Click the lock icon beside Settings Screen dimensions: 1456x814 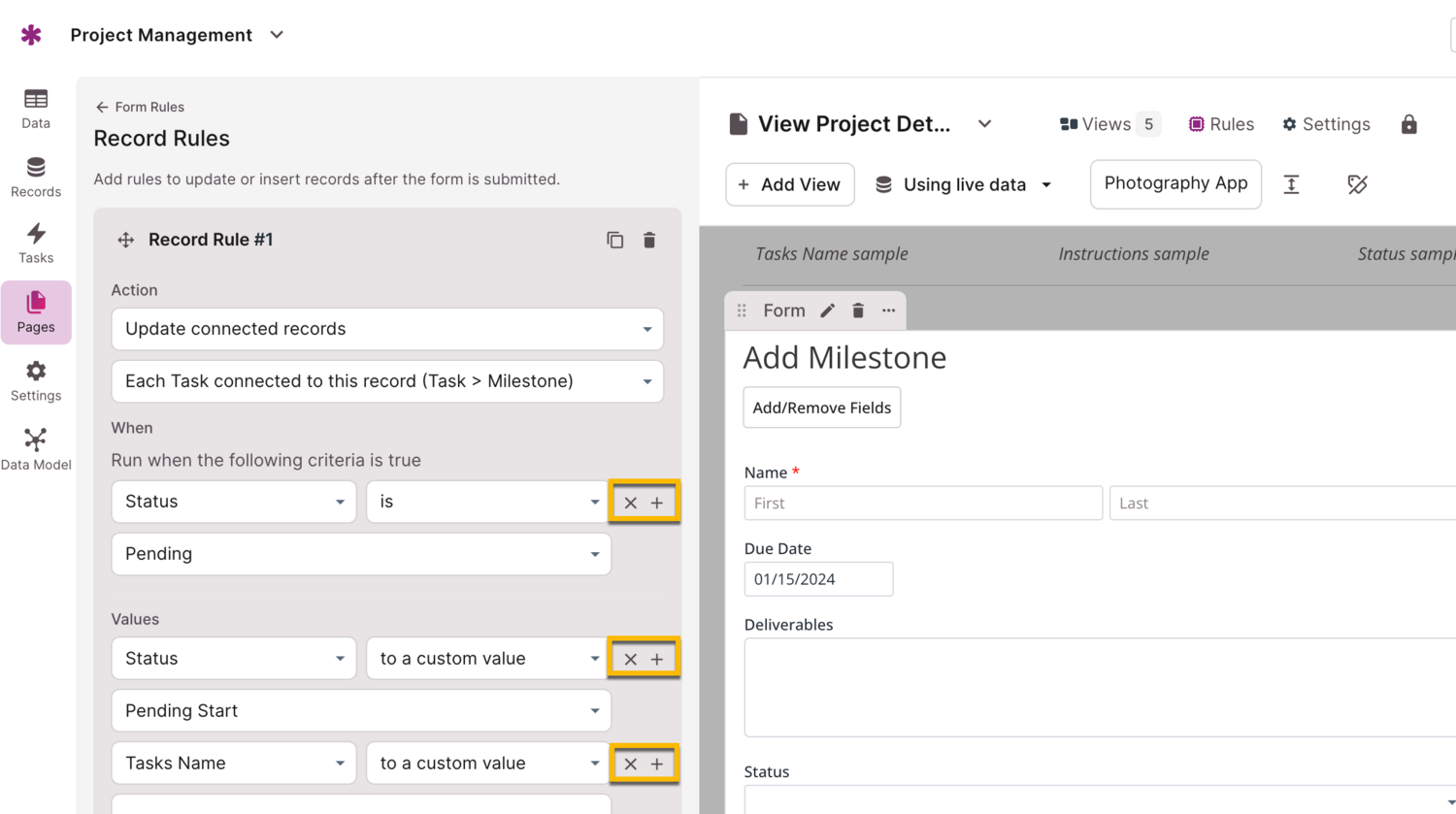point(1408,124)
